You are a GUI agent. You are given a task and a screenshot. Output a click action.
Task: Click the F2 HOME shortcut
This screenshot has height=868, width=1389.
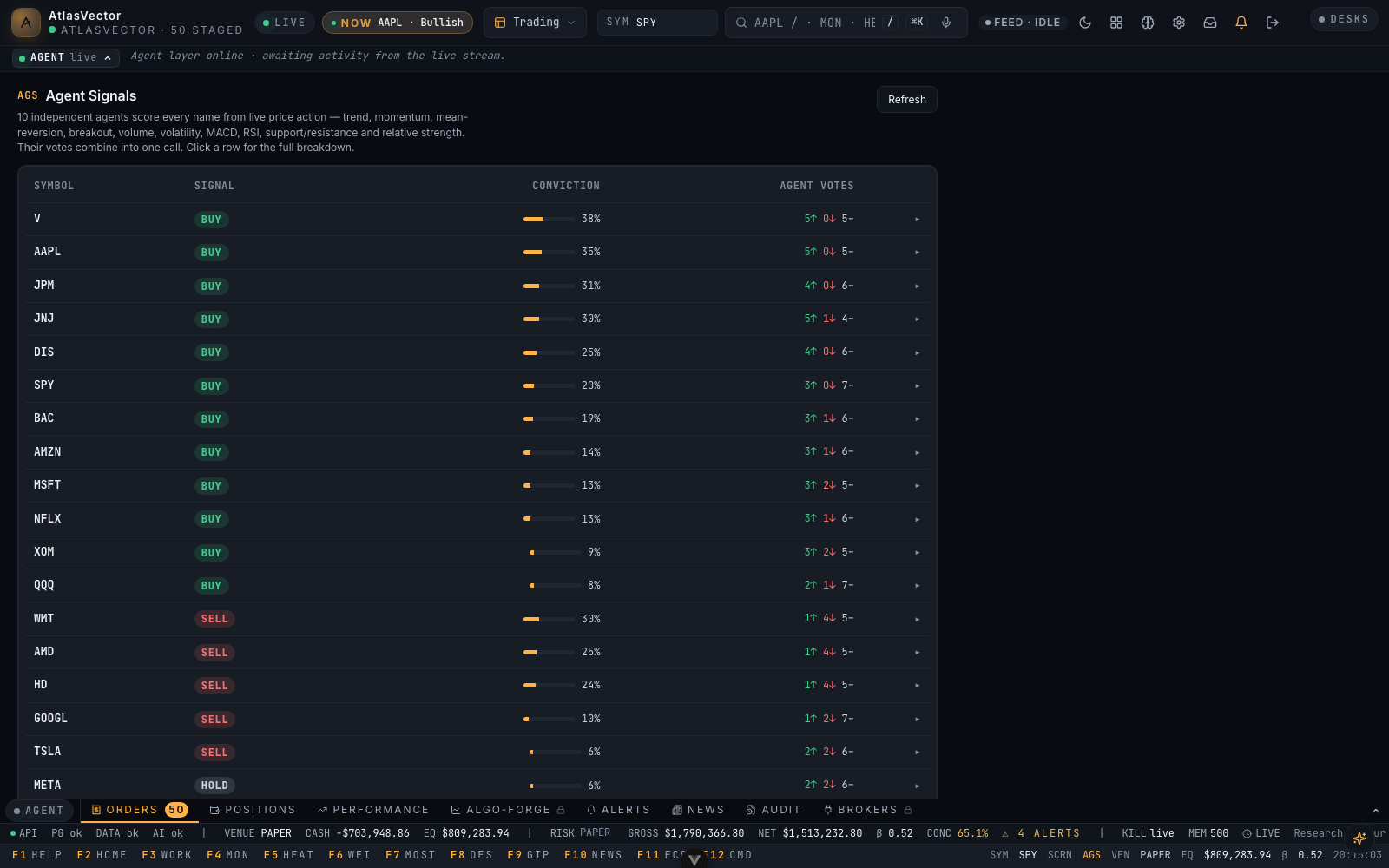coord(102,855)
